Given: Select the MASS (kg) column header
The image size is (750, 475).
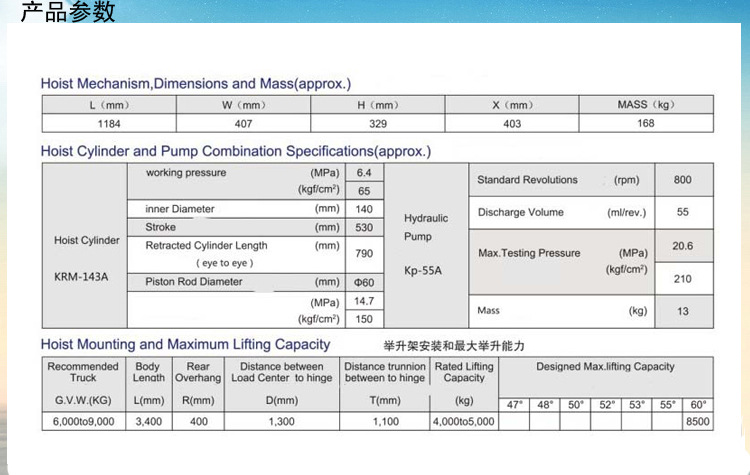Looking at the screenshot, I should (645, 105).
